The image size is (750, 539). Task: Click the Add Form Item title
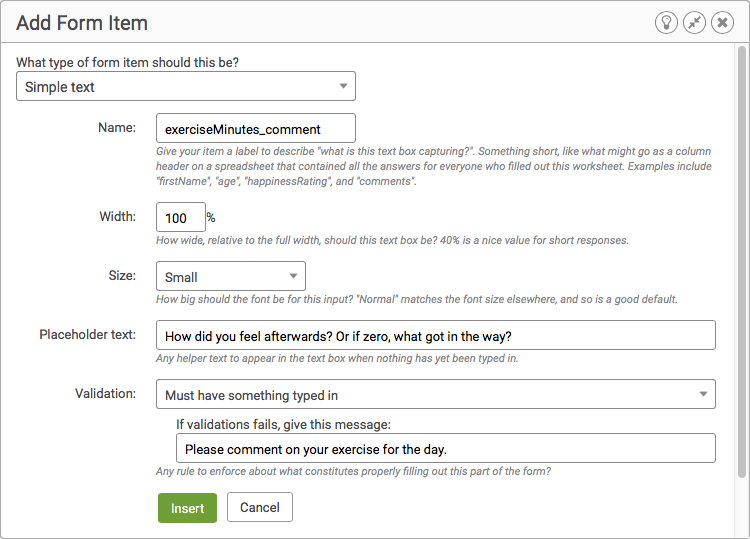point(82,23)
